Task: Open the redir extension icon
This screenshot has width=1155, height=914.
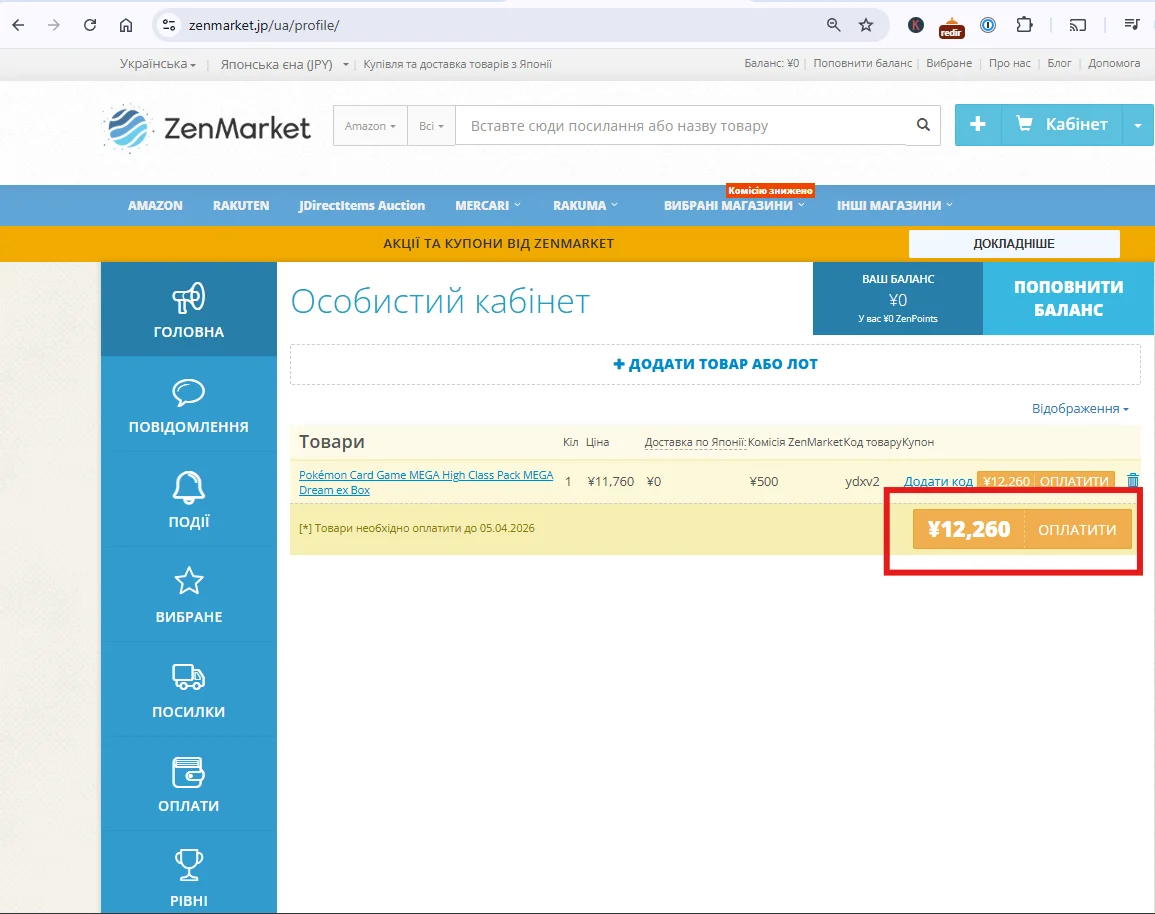Action: pos(951,27)
